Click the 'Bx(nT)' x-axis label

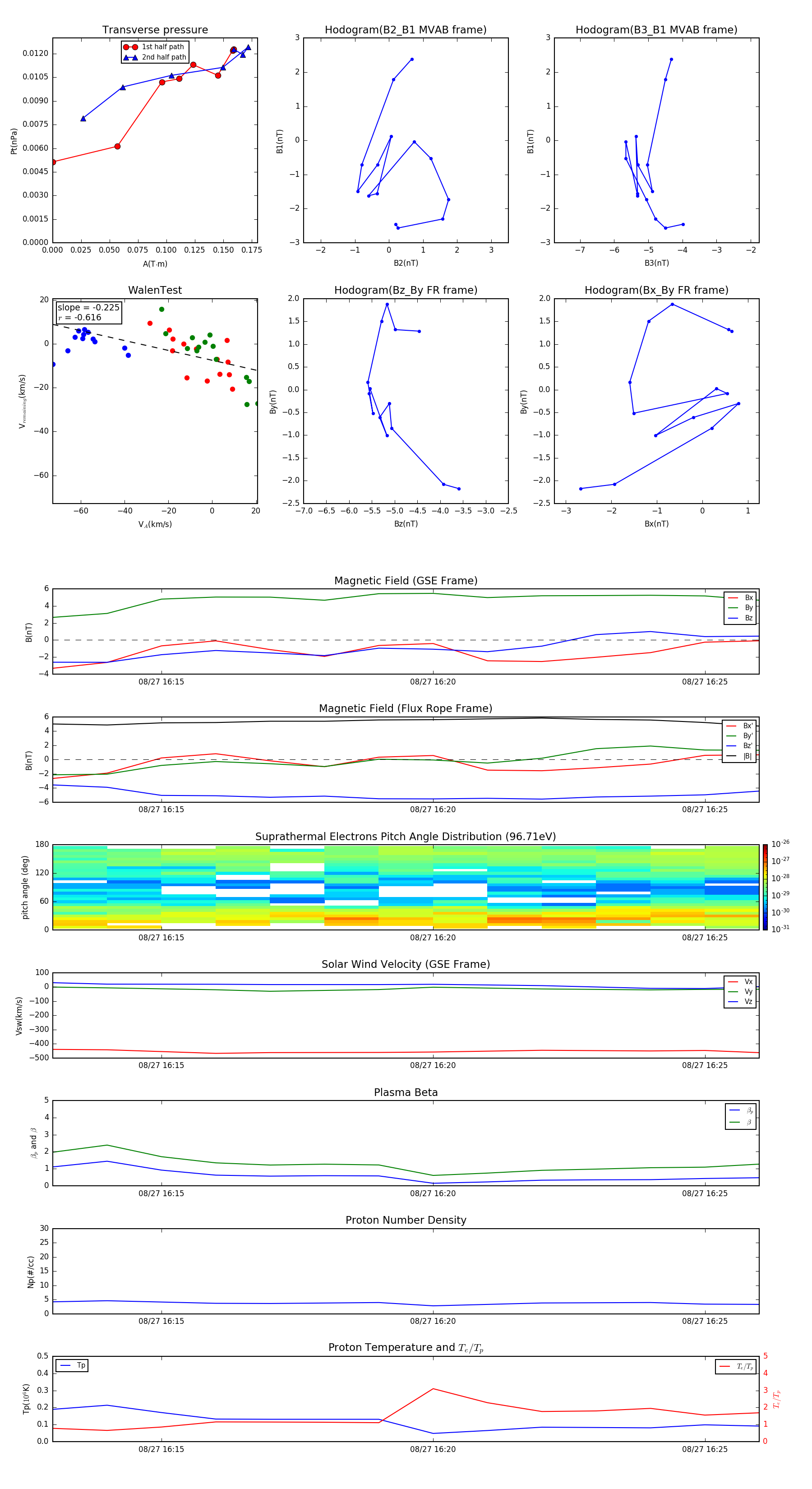(656, 524)
